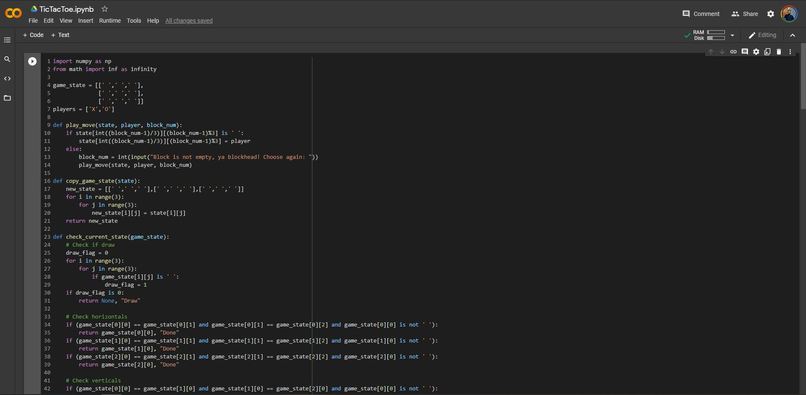Click the 'return new_state' line
This screenshot has height=395, width=806.
tap(91, 221)
